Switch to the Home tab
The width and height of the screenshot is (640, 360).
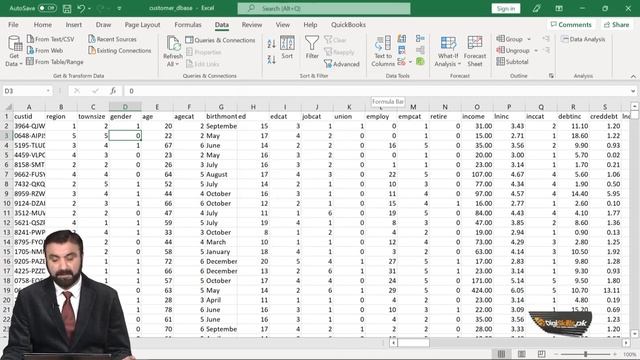point(42,24)
